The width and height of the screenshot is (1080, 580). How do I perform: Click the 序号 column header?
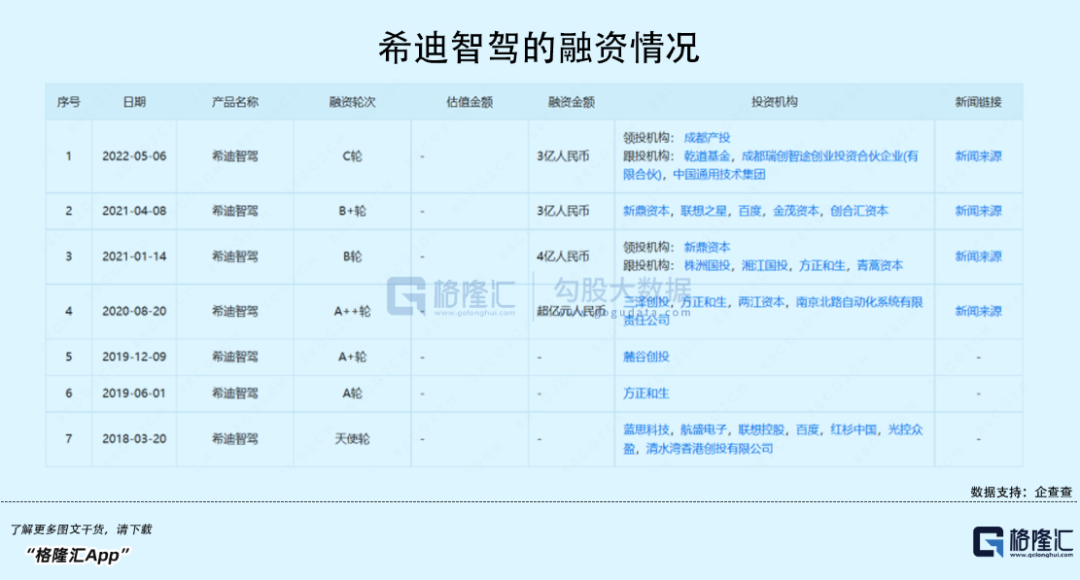[x=68, y=102]
